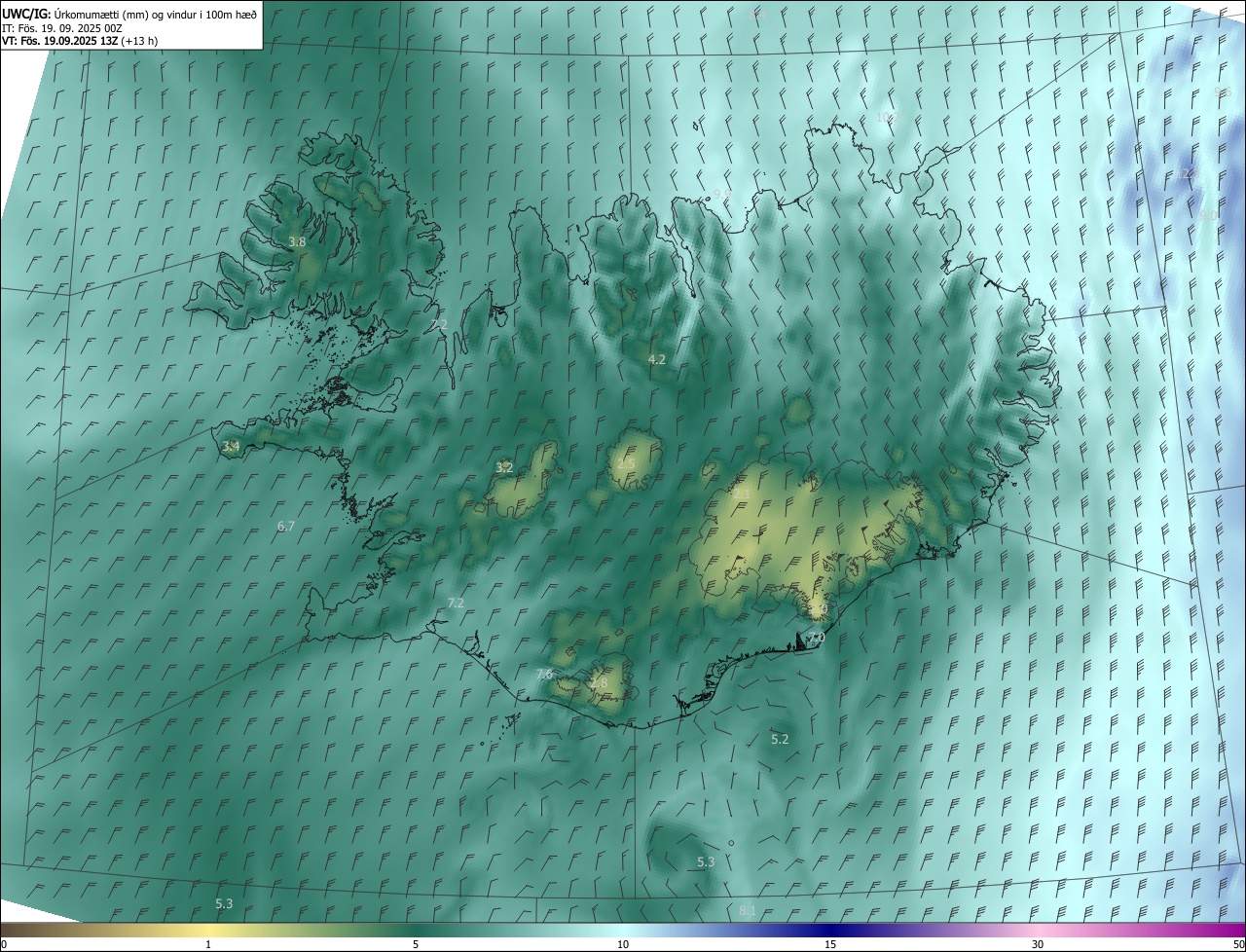1246x952 pixels.
Task: Click the 3.4 value label on Snæfellsnes
Action: click(231, 447)
